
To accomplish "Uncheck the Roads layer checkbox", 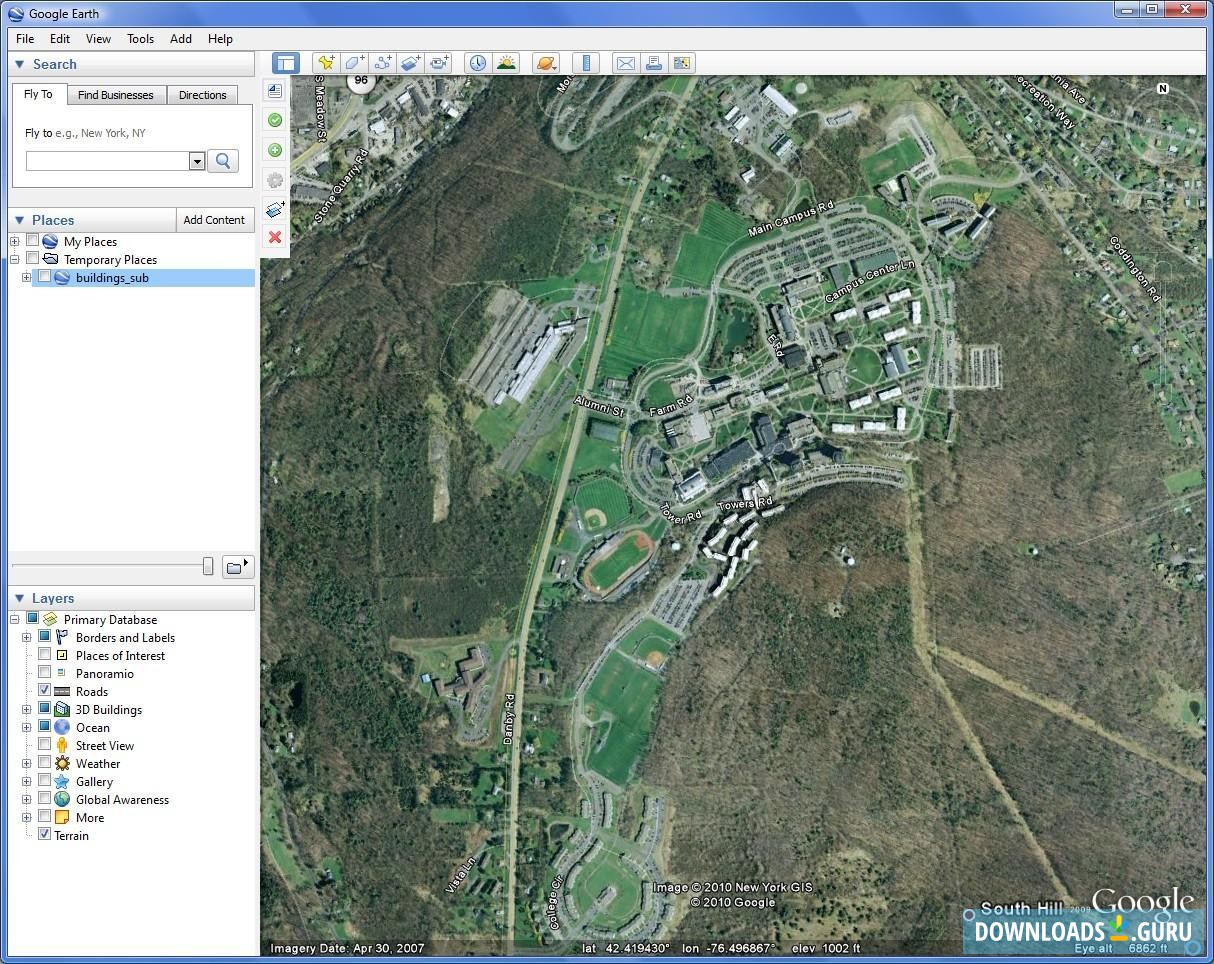I will point(45,691).
